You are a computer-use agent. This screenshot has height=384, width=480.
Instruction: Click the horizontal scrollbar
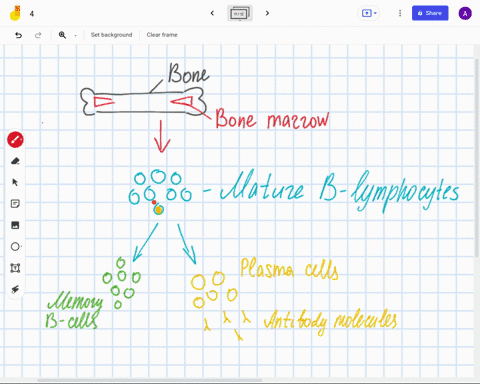149,380
